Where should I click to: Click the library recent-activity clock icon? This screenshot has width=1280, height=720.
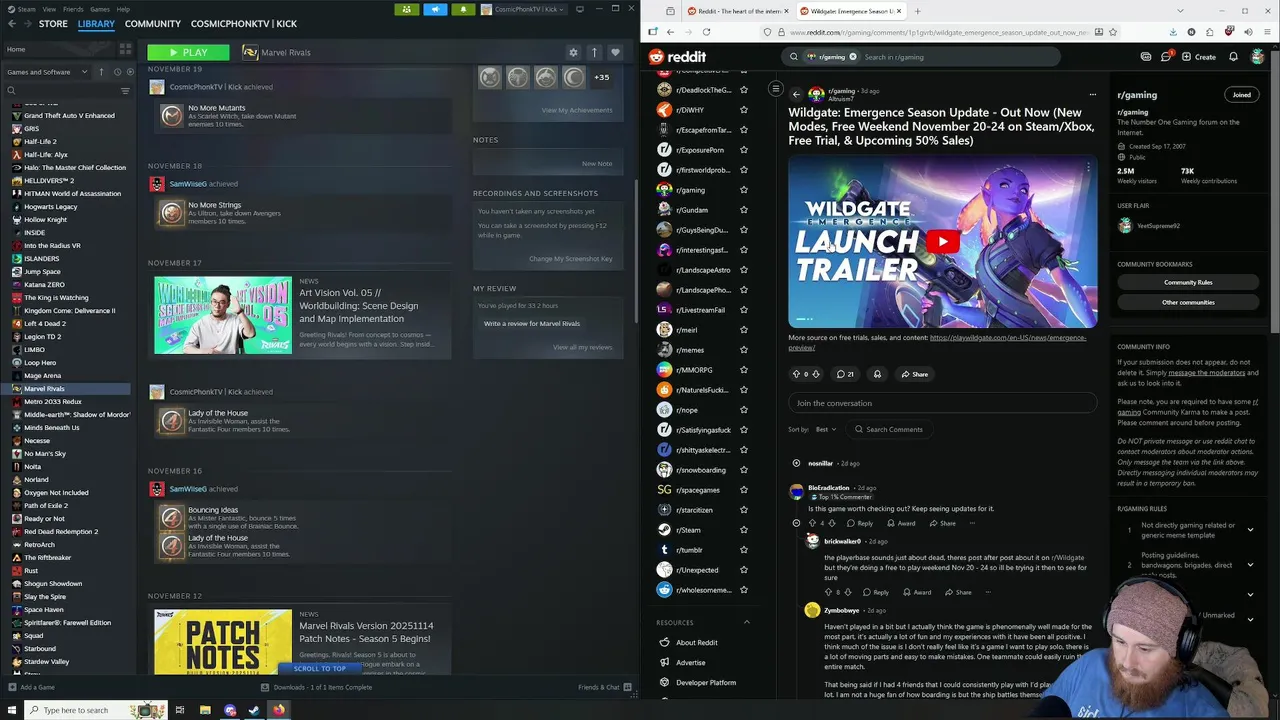117,72
